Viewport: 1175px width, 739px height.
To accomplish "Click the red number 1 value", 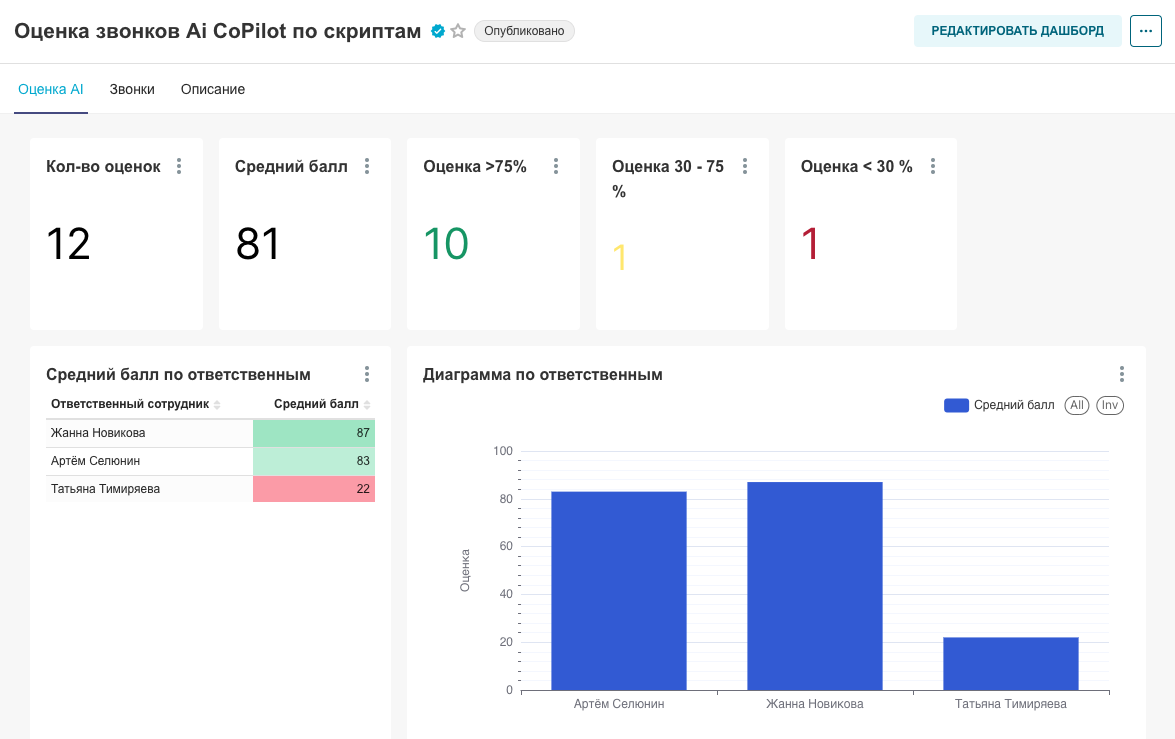I will [x=809, y=244].
